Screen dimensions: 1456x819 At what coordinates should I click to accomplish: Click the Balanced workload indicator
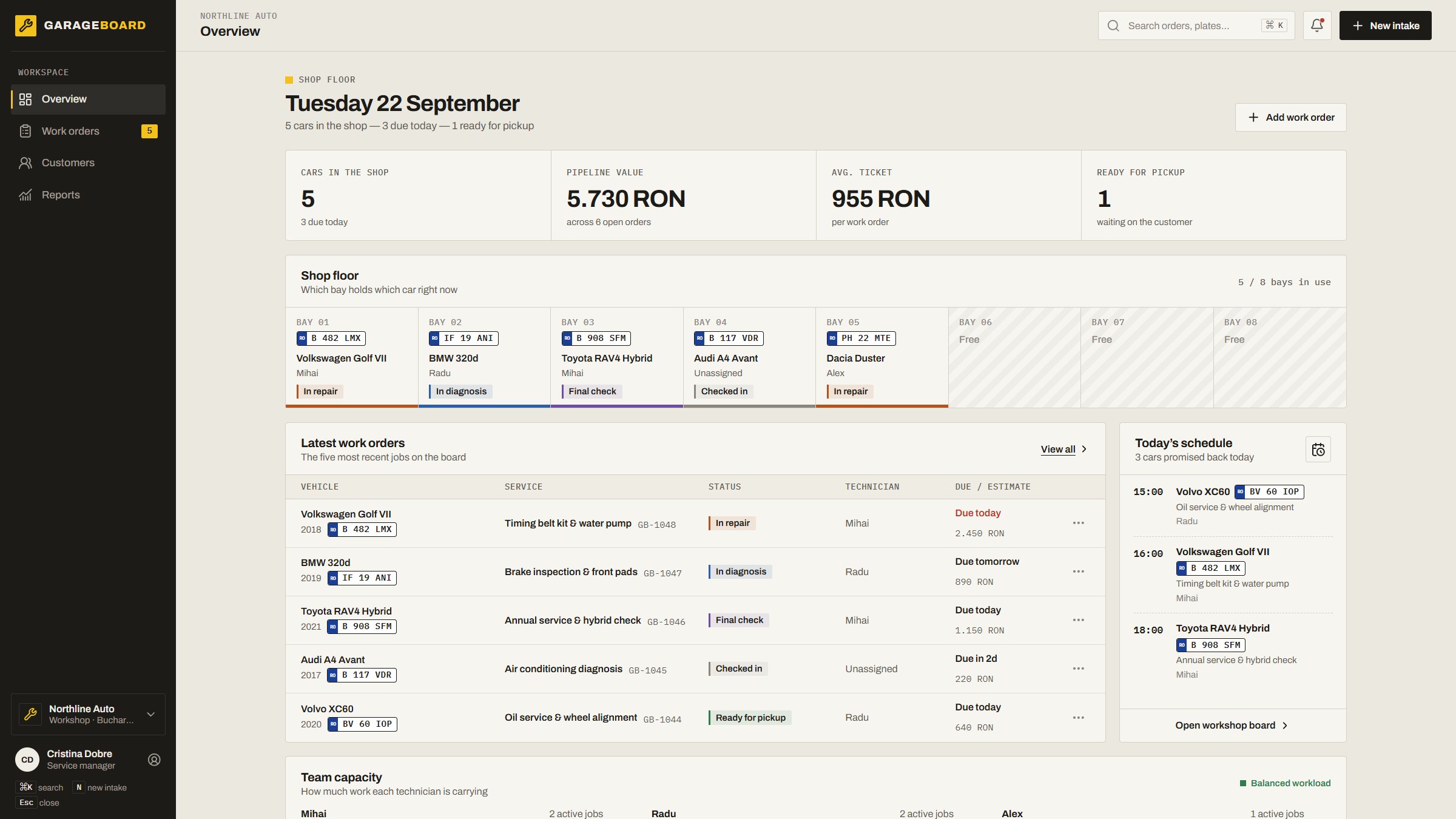point(1285,783)
